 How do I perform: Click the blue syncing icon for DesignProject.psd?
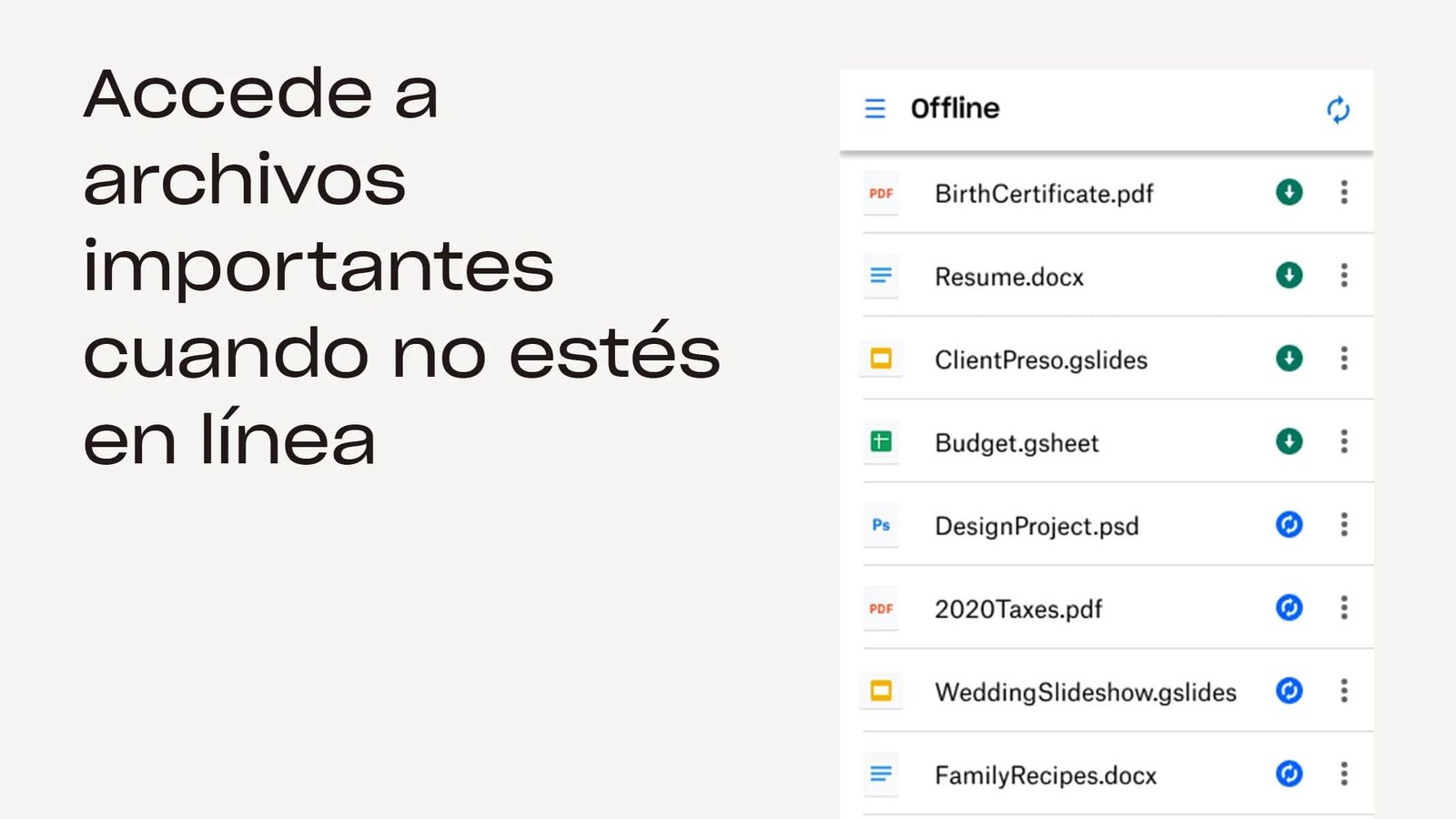[1289, 524]
